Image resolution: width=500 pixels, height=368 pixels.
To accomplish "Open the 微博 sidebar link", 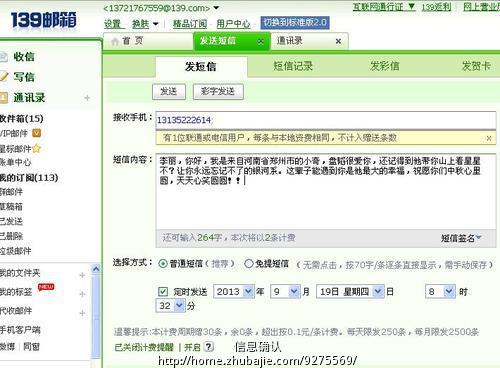I will 7,347.
